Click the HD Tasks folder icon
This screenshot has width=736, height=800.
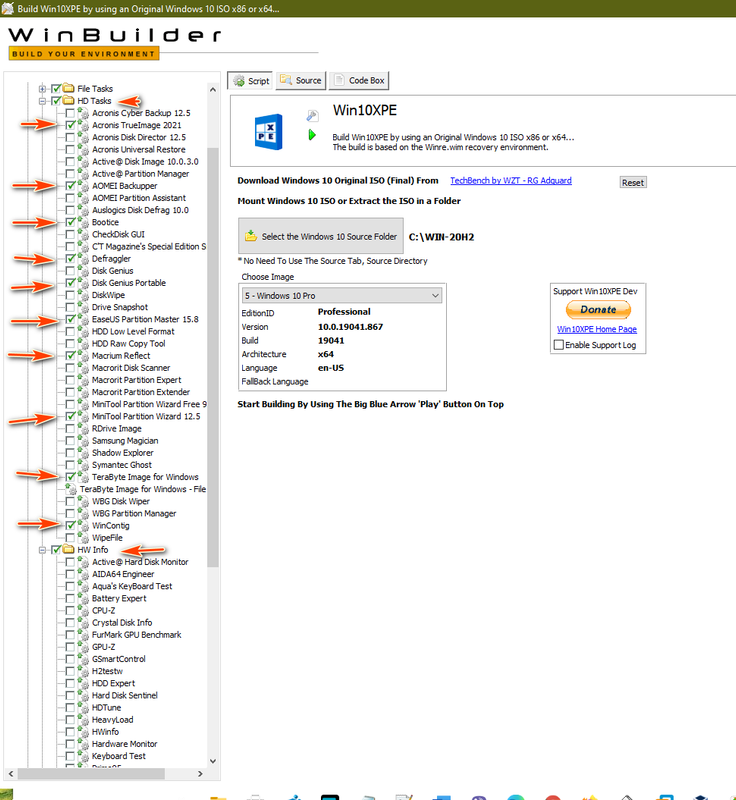coord(68,101)
